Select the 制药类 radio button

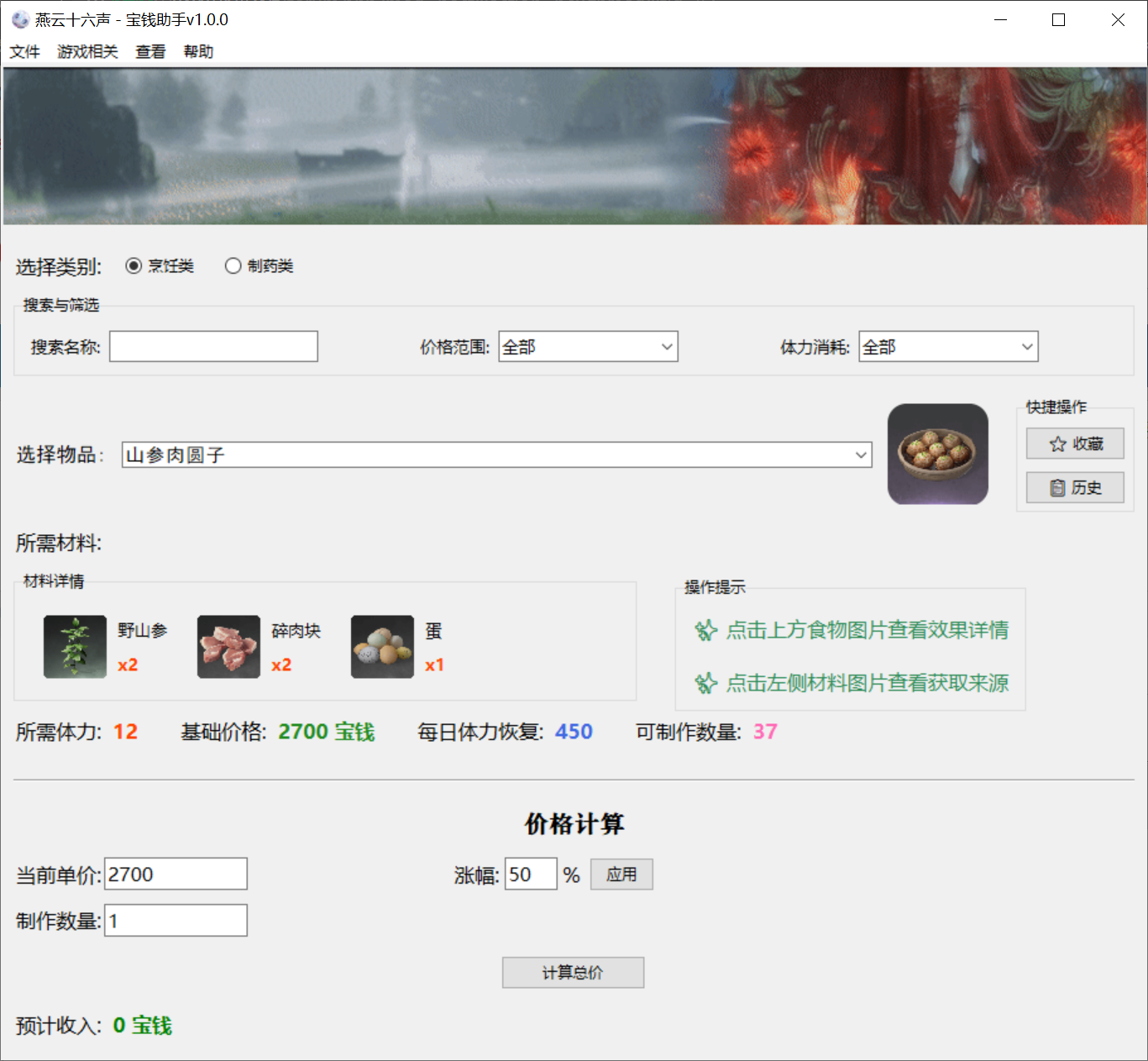pos(233,266)
